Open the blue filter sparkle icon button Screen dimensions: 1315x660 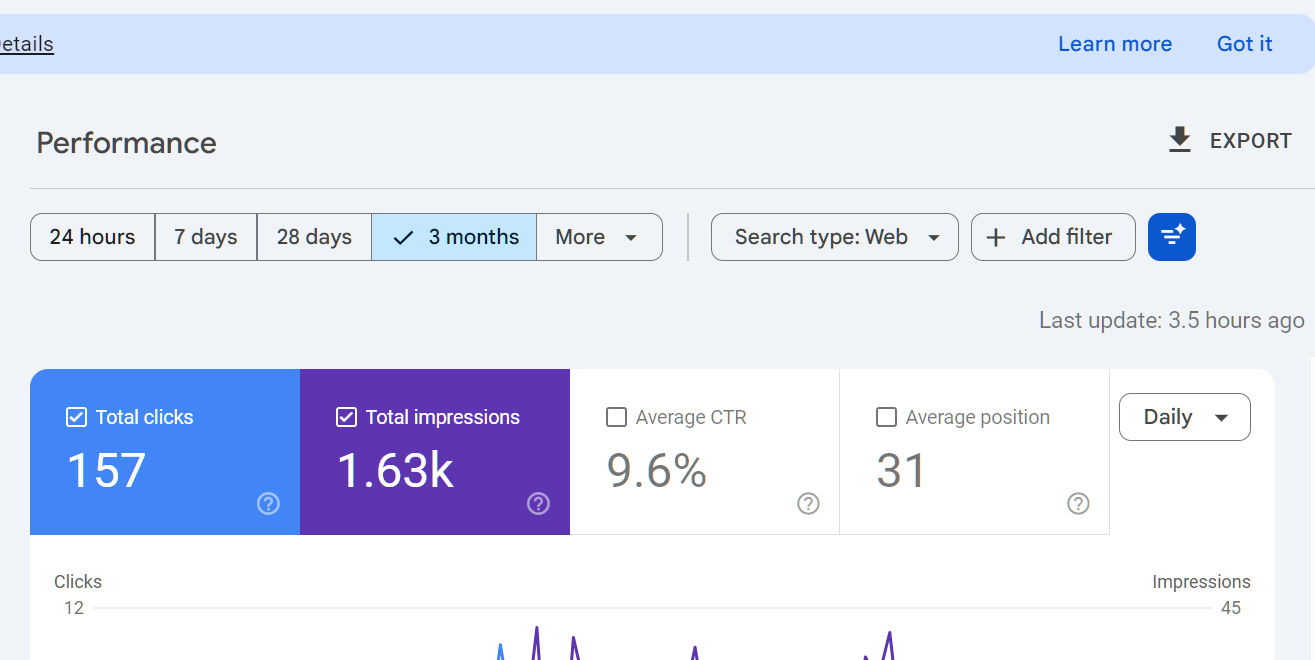1171,237
